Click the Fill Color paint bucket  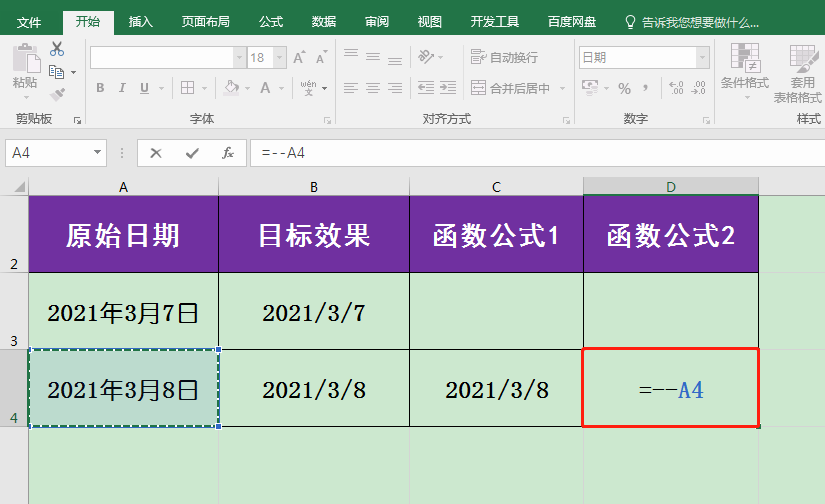(232, 87)
